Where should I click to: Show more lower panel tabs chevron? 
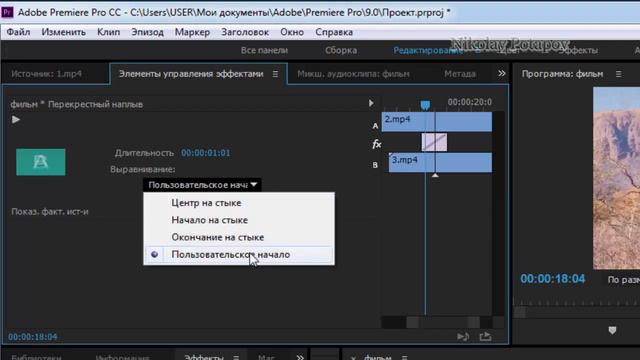point(300,357)
